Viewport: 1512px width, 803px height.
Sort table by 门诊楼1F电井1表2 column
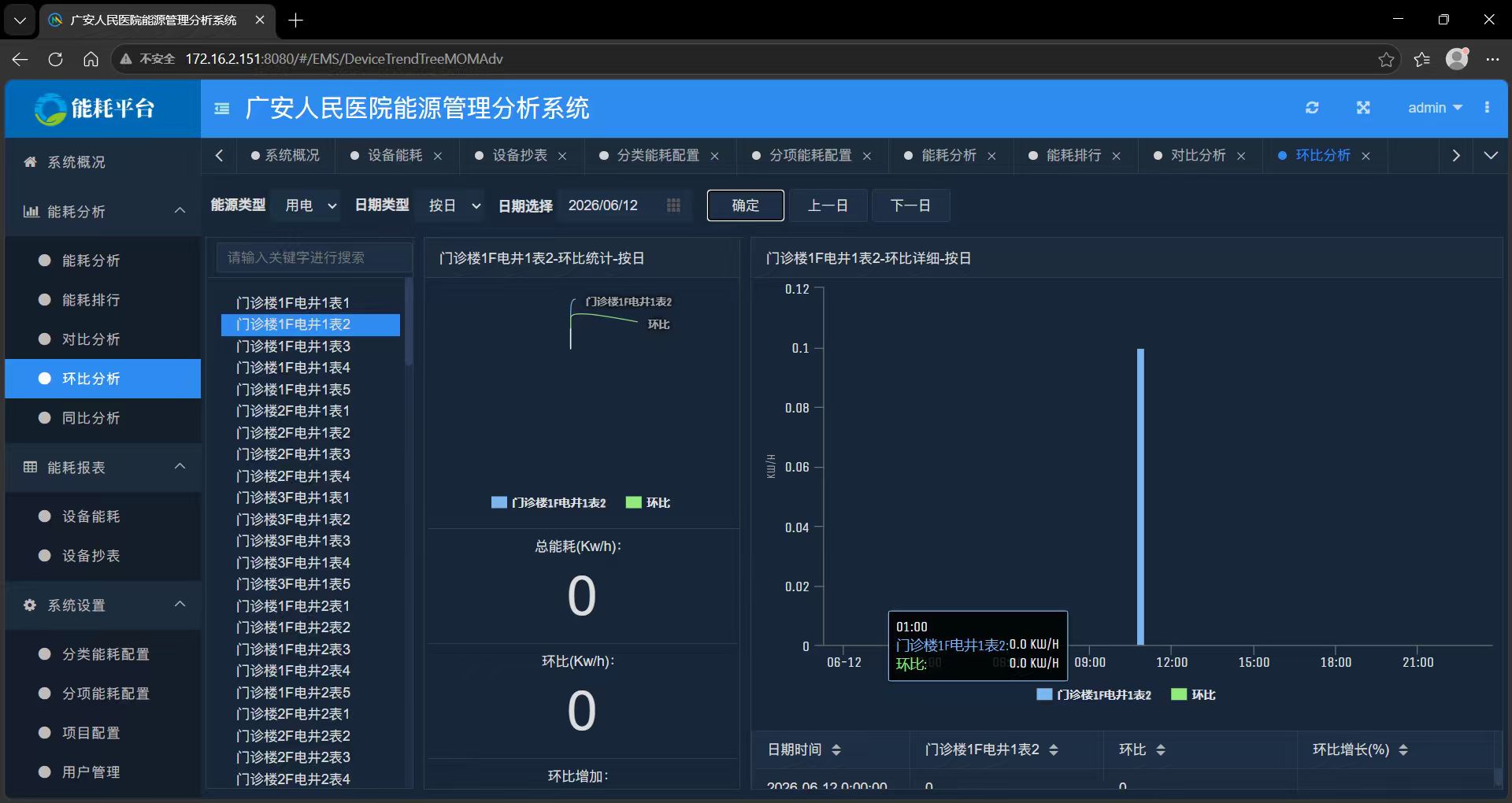click(x=1054, y=750)
